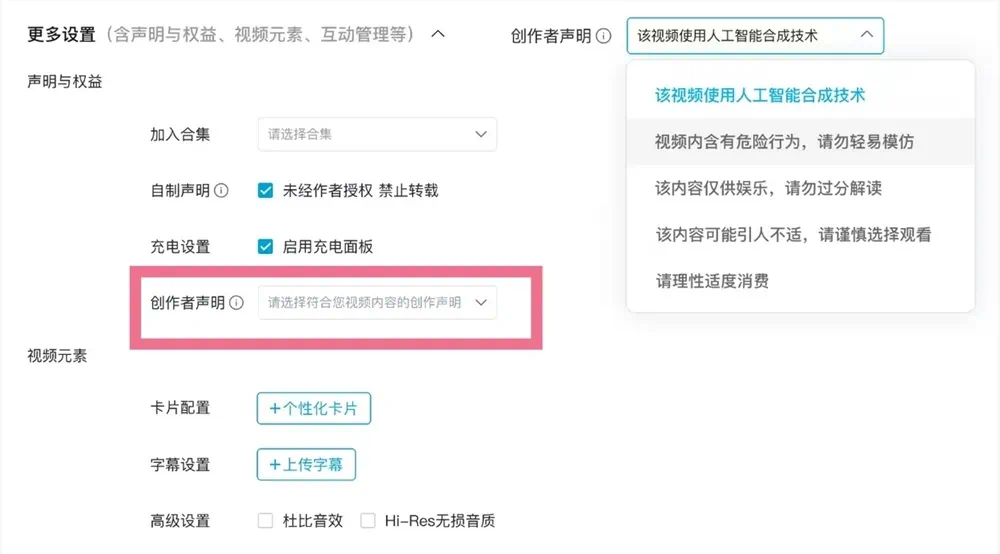Click the +个性化卡片 button
The height and width of the screenshot is (554, 1000).
pyautogui.click(x=314, y=409)
